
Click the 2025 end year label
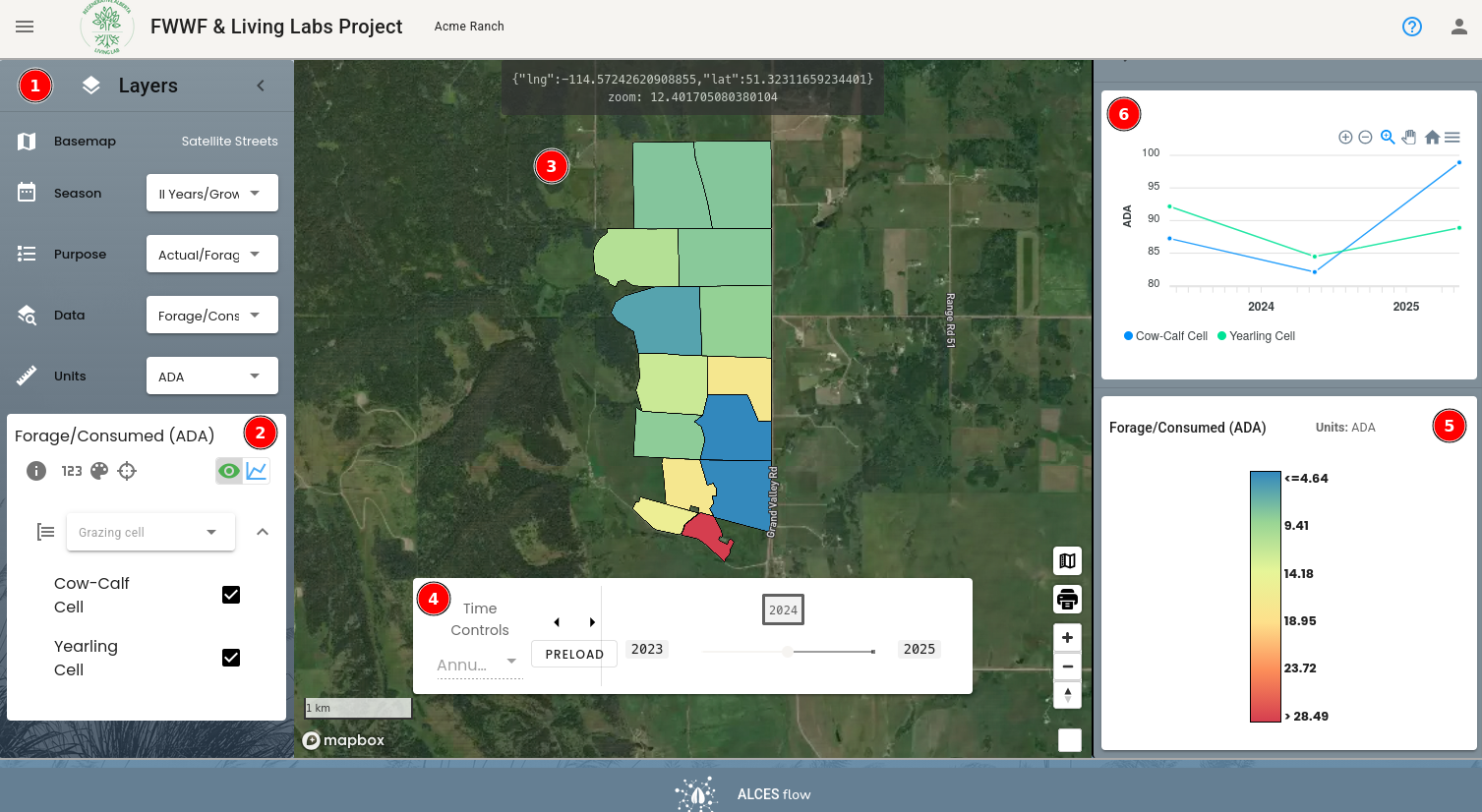pyautogui.click(x=919, y=649)
